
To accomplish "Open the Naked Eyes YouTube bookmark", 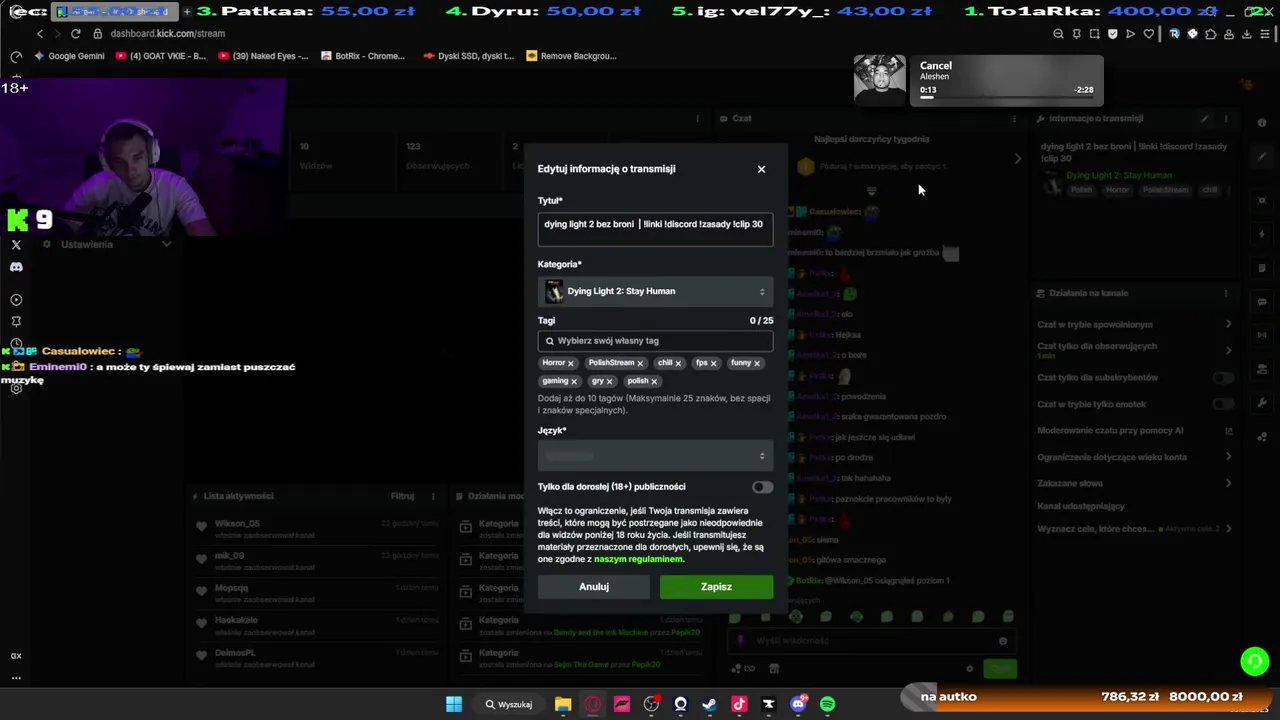I will point(263,56).
